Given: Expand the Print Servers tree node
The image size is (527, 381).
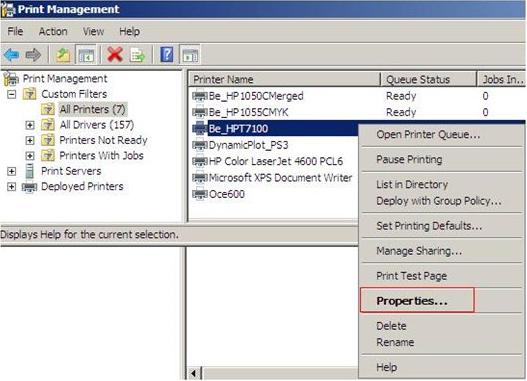Looking at the screenshot, I should coord(11,171).
